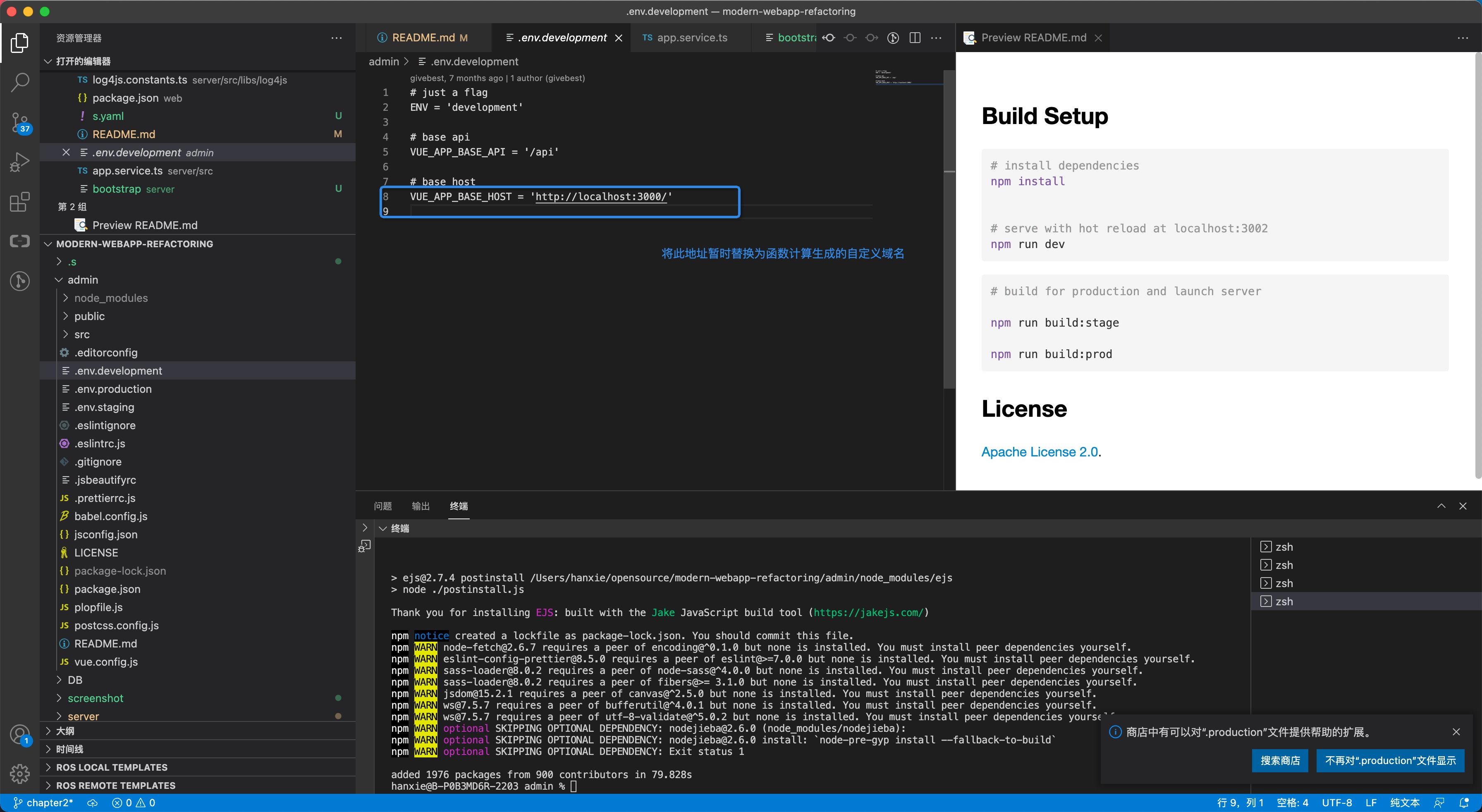
Task: Toggle the terminal list side chevron
Action: (365, 527)
